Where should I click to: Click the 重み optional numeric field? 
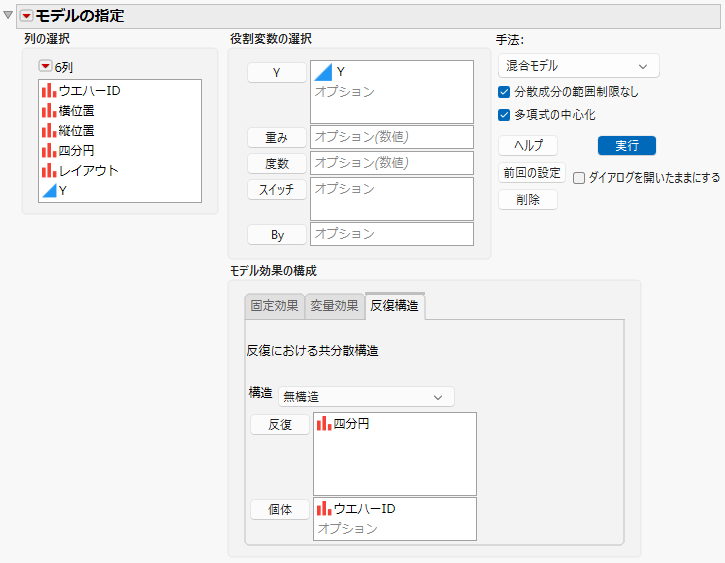click(392, 137)
